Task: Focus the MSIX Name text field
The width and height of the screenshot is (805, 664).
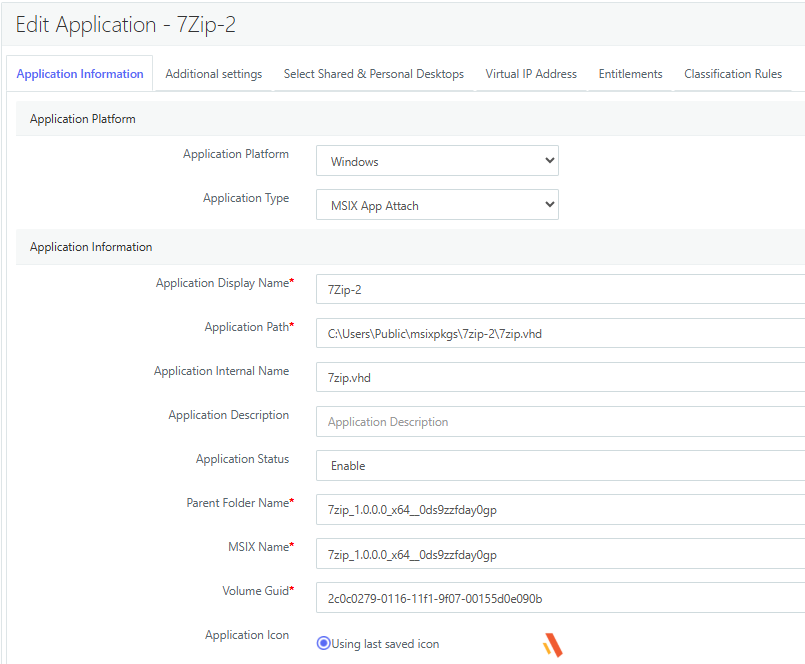Action: point(560,554)
